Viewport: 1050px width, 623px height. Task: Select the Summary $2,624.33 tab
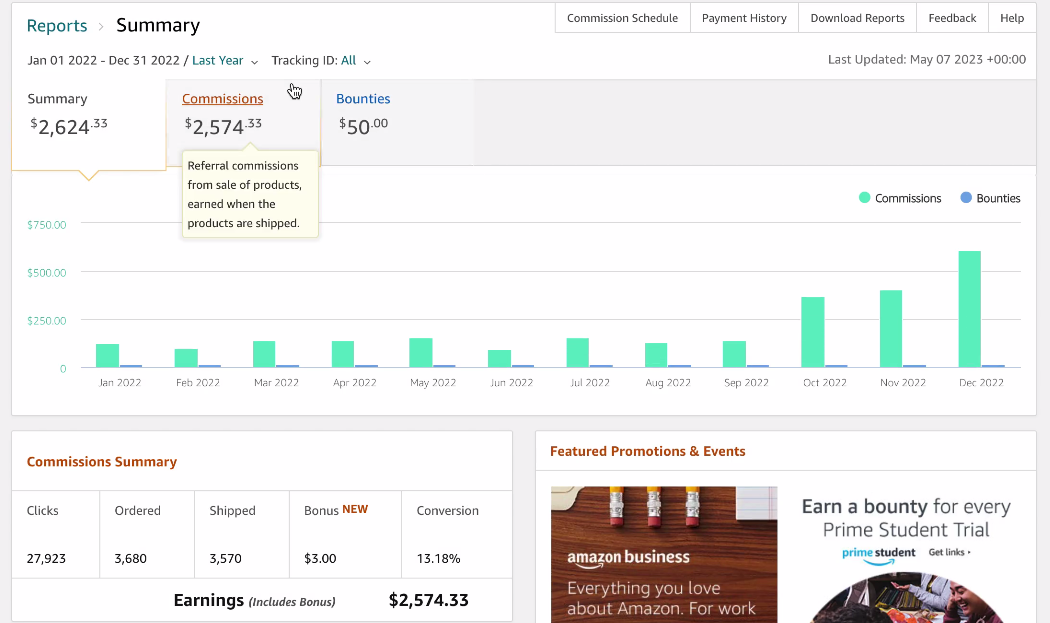(x=88, y=124)
